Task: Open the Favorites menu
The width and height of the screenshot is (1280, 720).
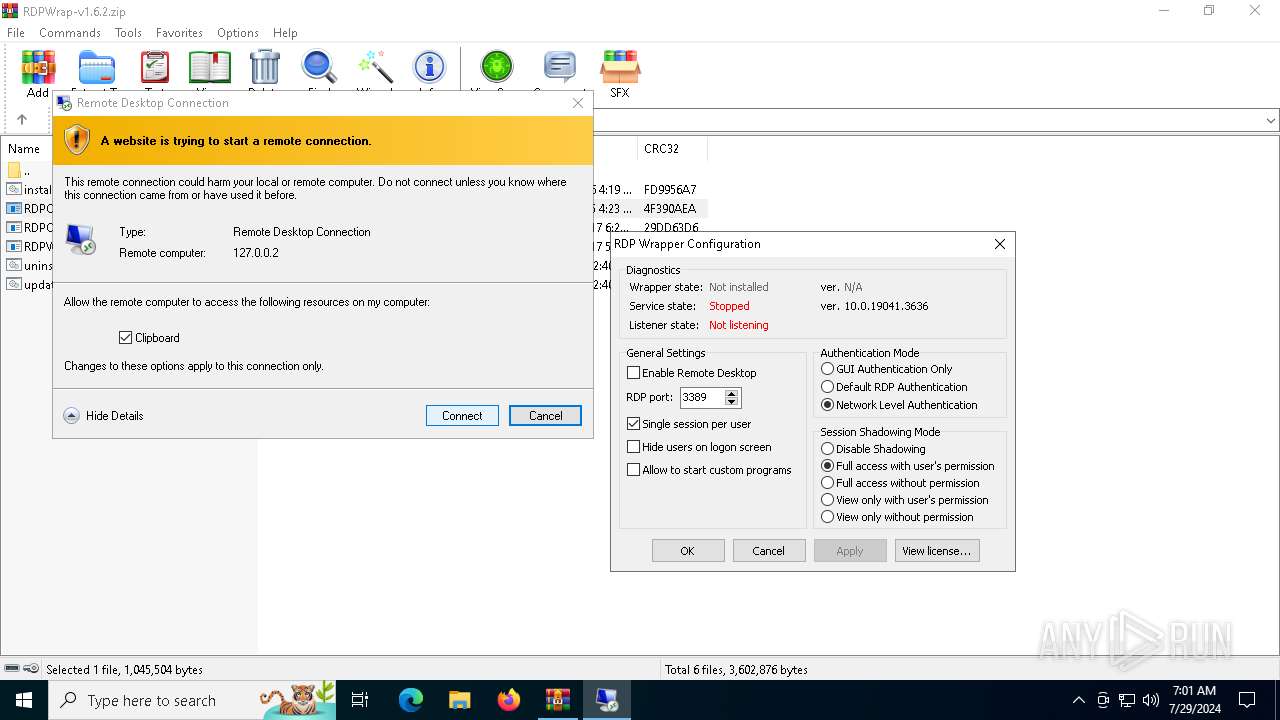Action: click(x=179, y=33)
